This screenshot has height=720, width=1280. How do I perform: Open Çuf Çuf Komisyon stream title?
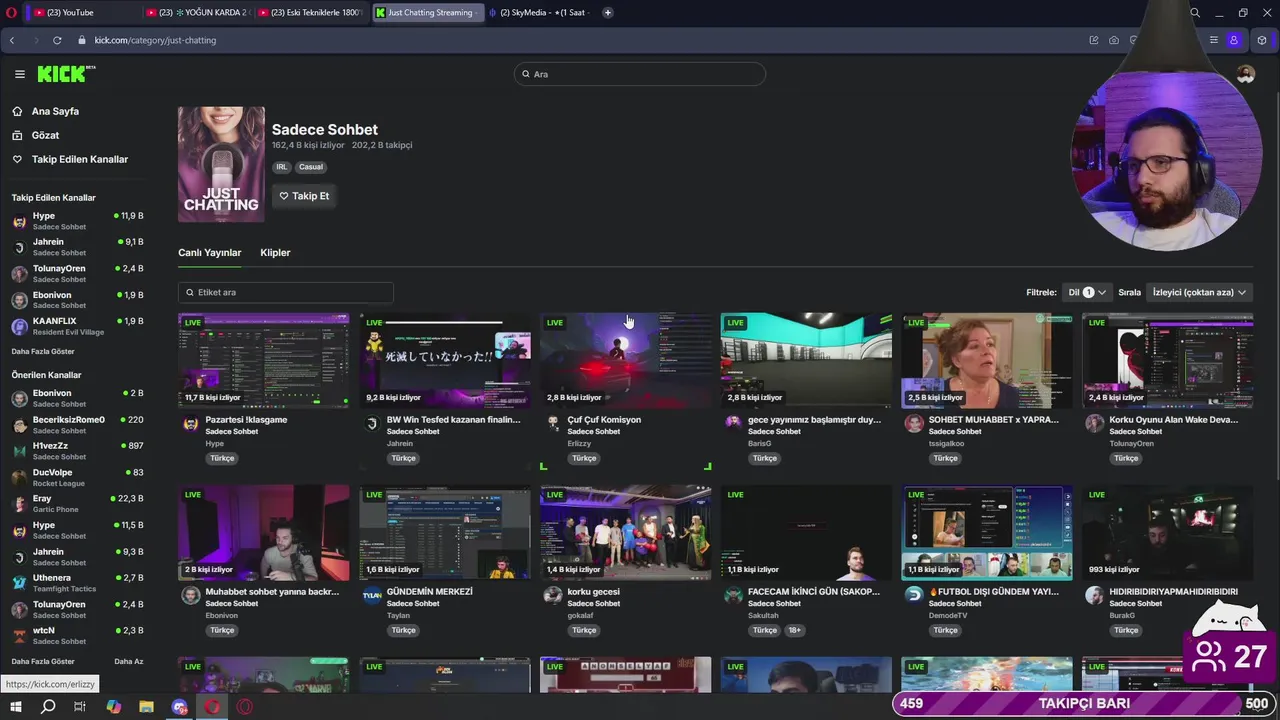603,420
